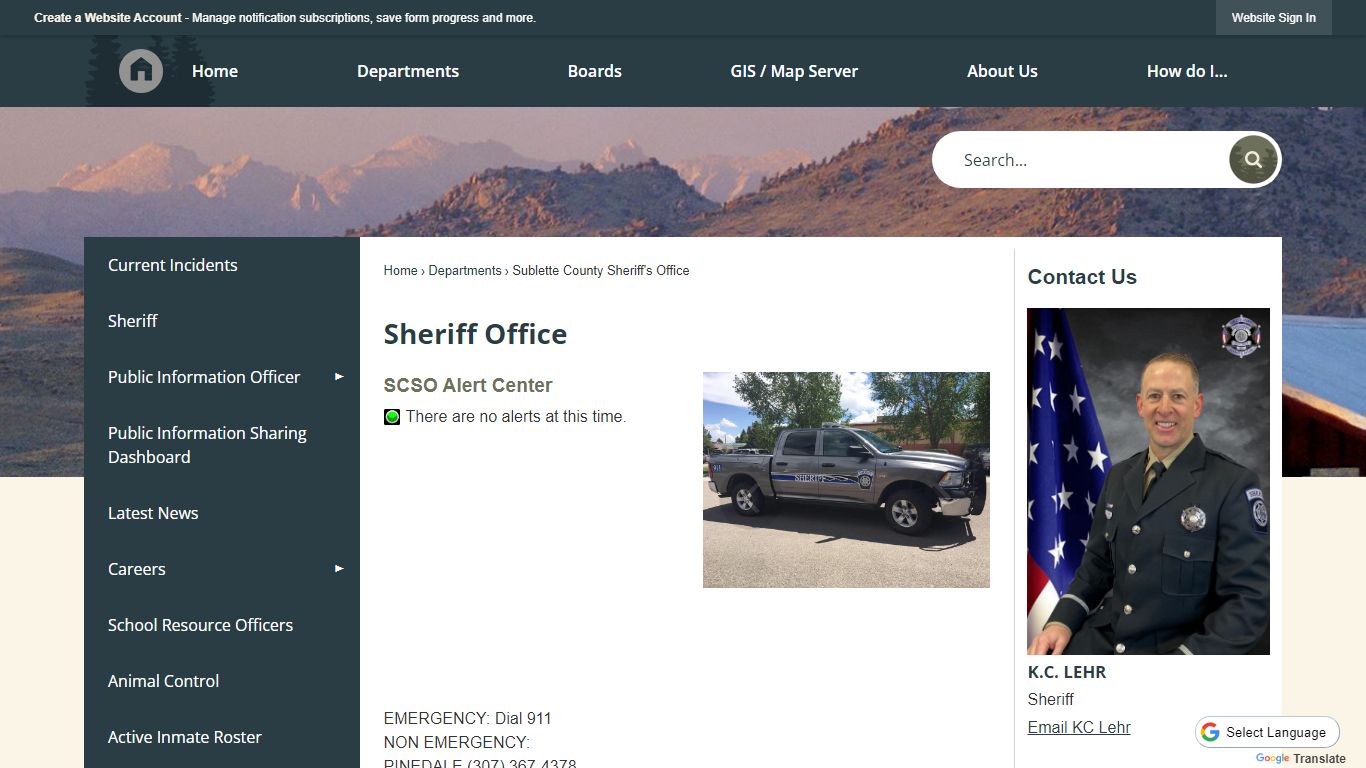Click Create a Website Account link
This screenshot has width=1366, height=768.
click(x=108, y=18)
